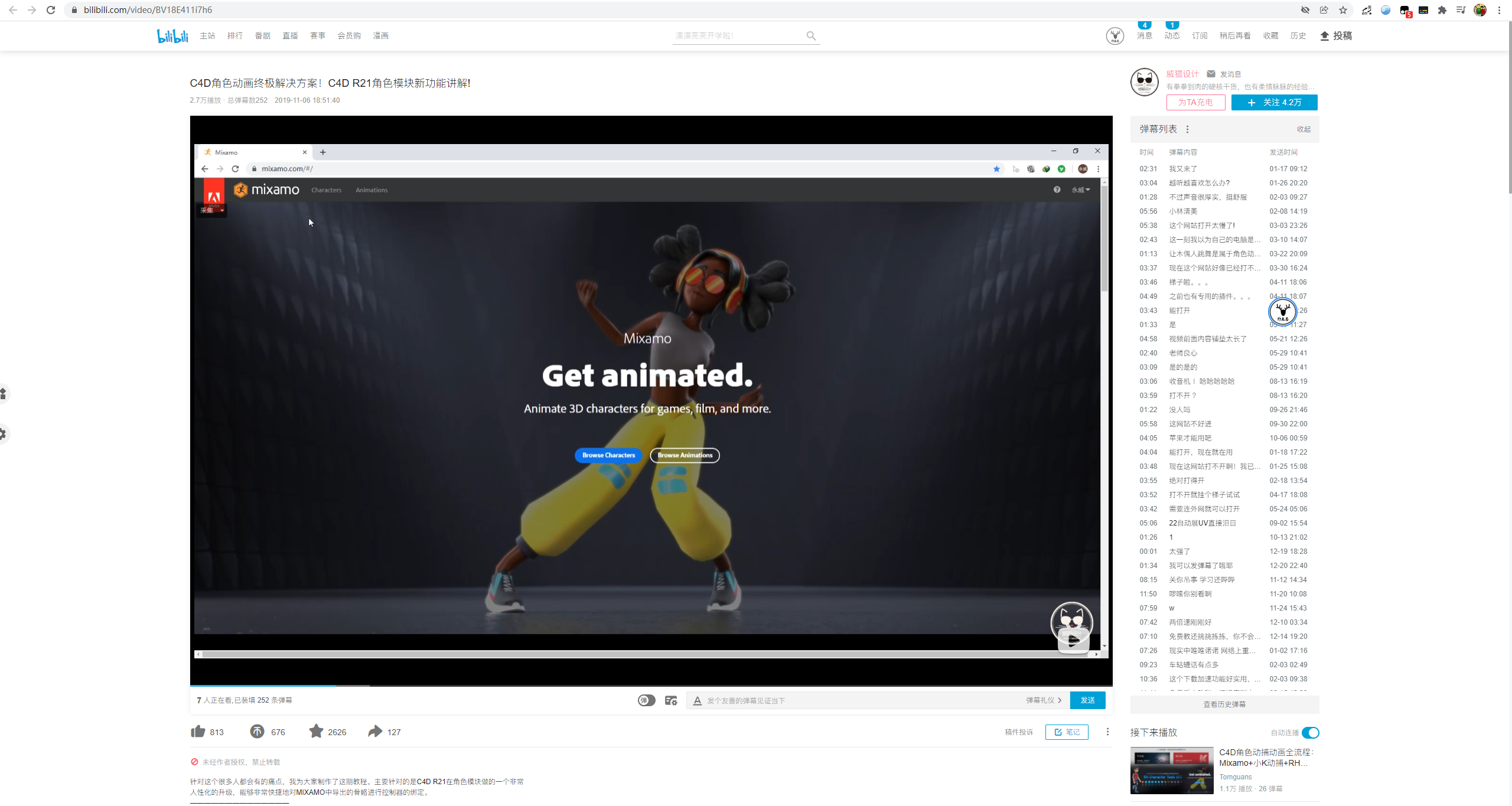The image size is (1512, 806).
Task: Toggle the 自动连播 autoplay switch
Action: click(1310, 733)
